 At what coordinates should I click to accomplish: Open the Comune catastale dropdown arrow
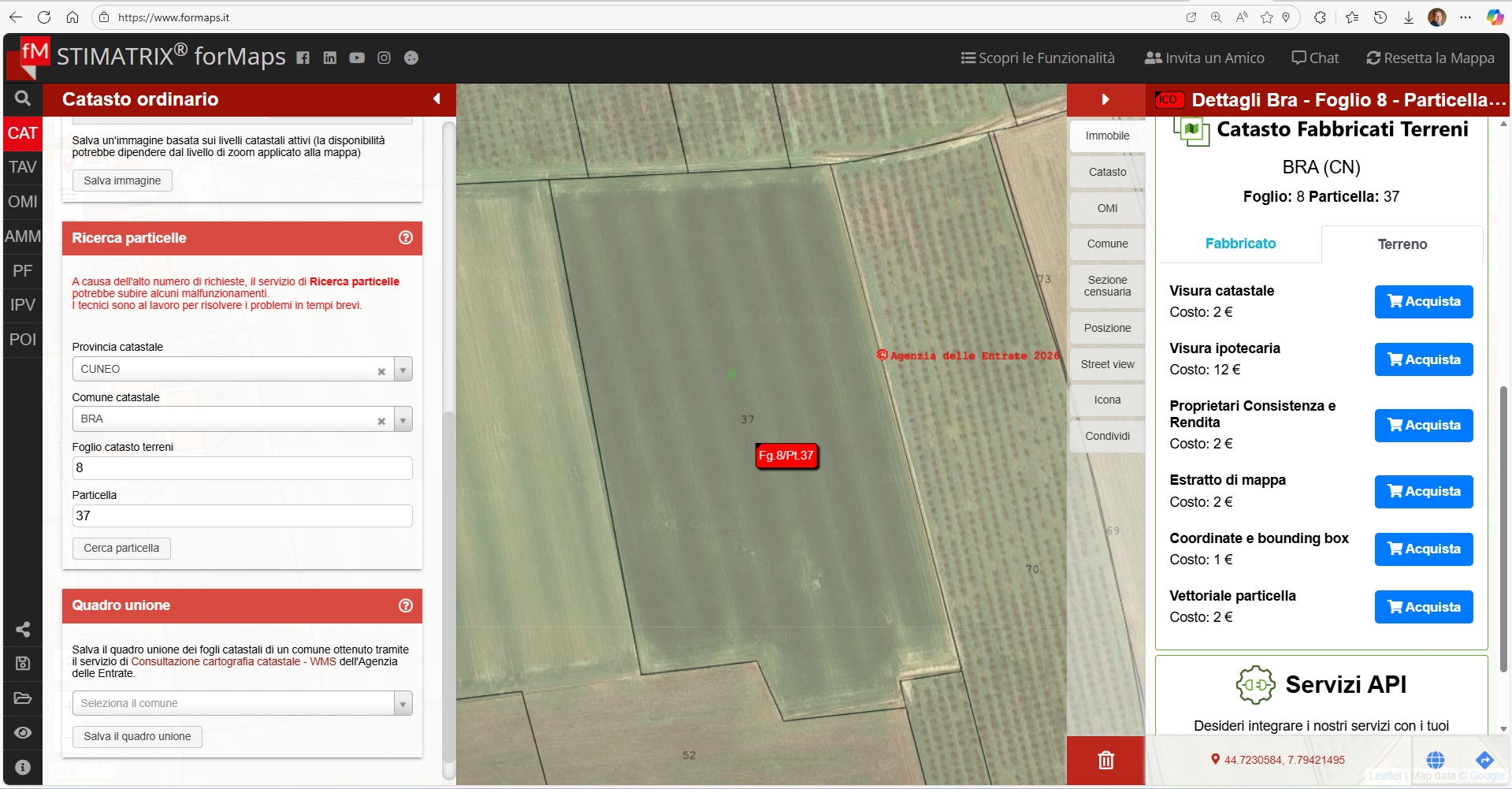(x=403, y=419)
